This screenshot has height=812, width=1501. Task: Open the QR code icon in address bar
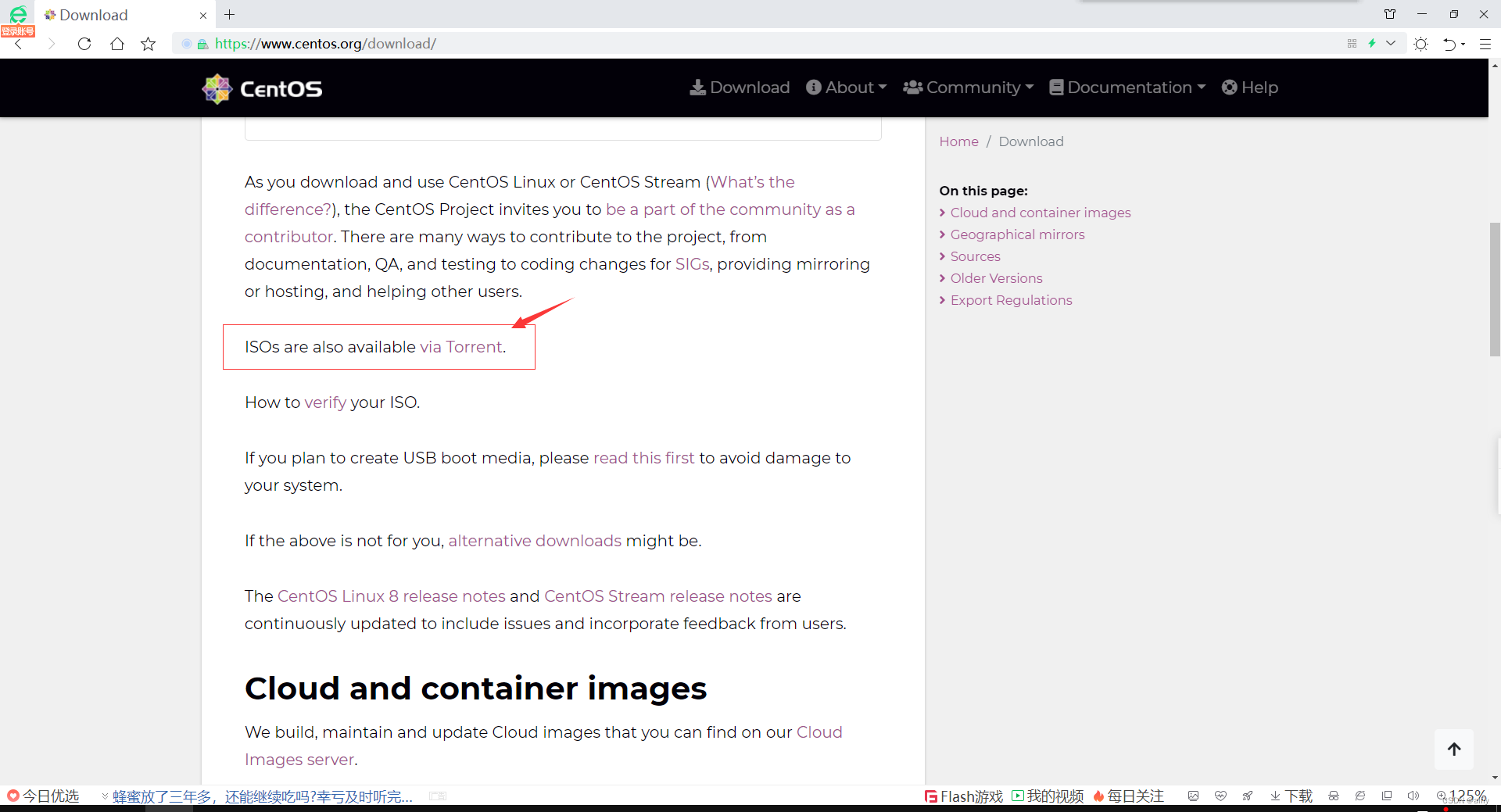[x=1352, y=44]
